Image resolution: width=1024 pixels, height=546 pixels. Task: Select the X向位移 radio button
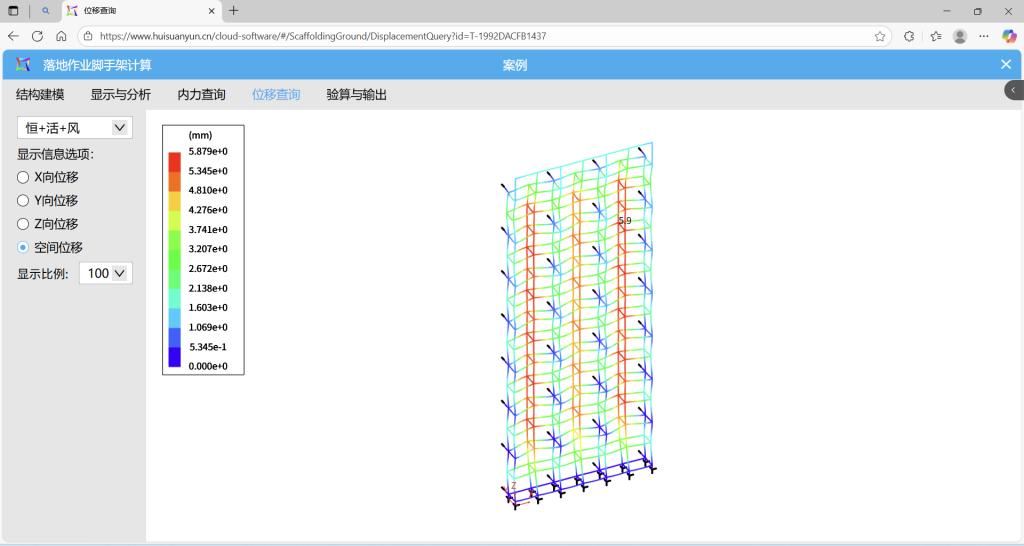point(23,177)
